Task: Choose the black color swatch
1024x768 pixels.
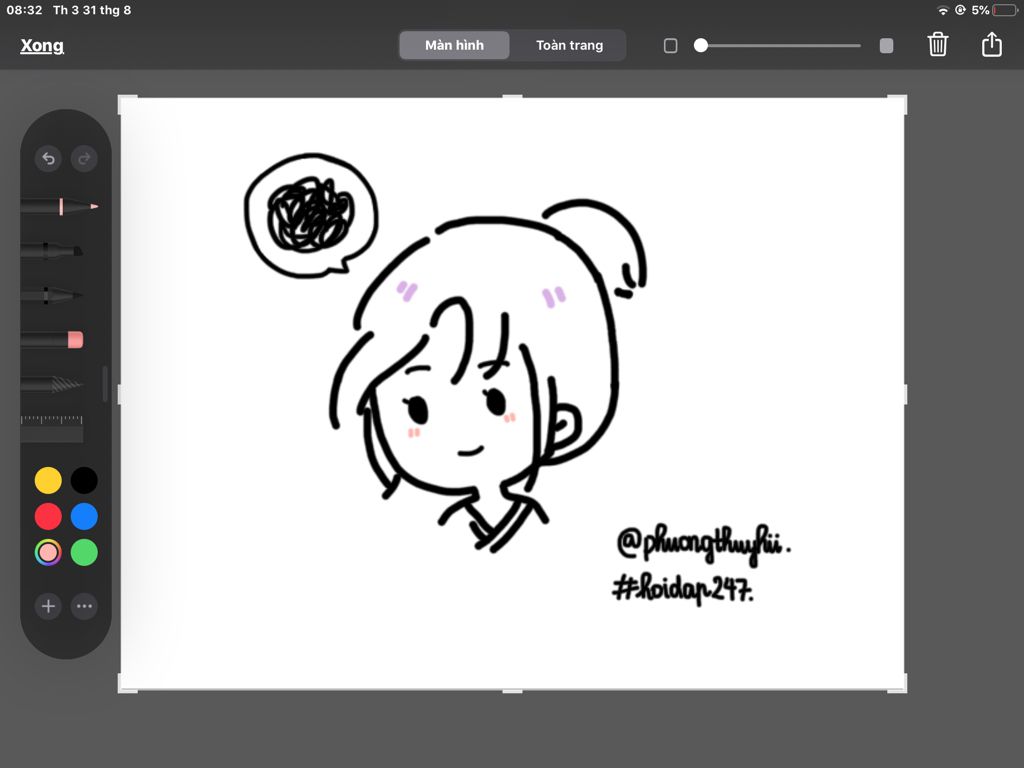Action: point(84,481)
